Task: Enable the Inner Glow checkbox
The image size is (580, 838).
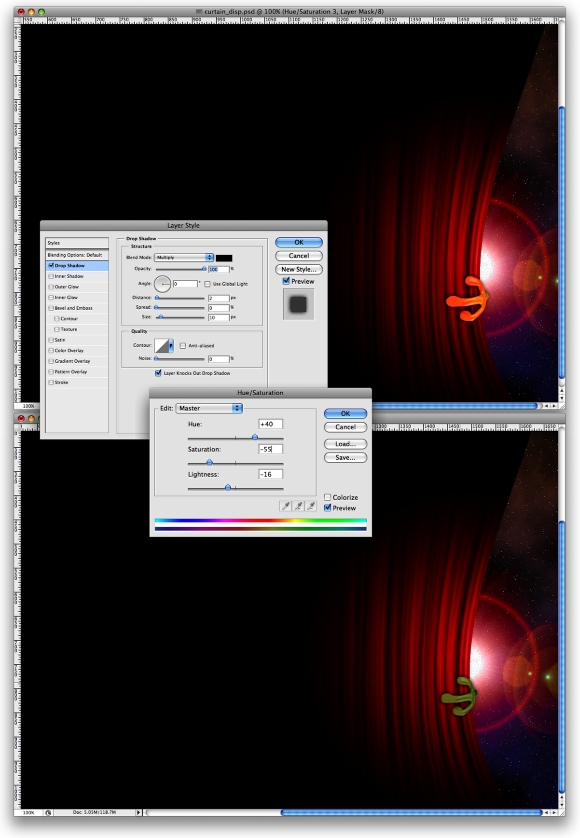Action: (51, 297)
